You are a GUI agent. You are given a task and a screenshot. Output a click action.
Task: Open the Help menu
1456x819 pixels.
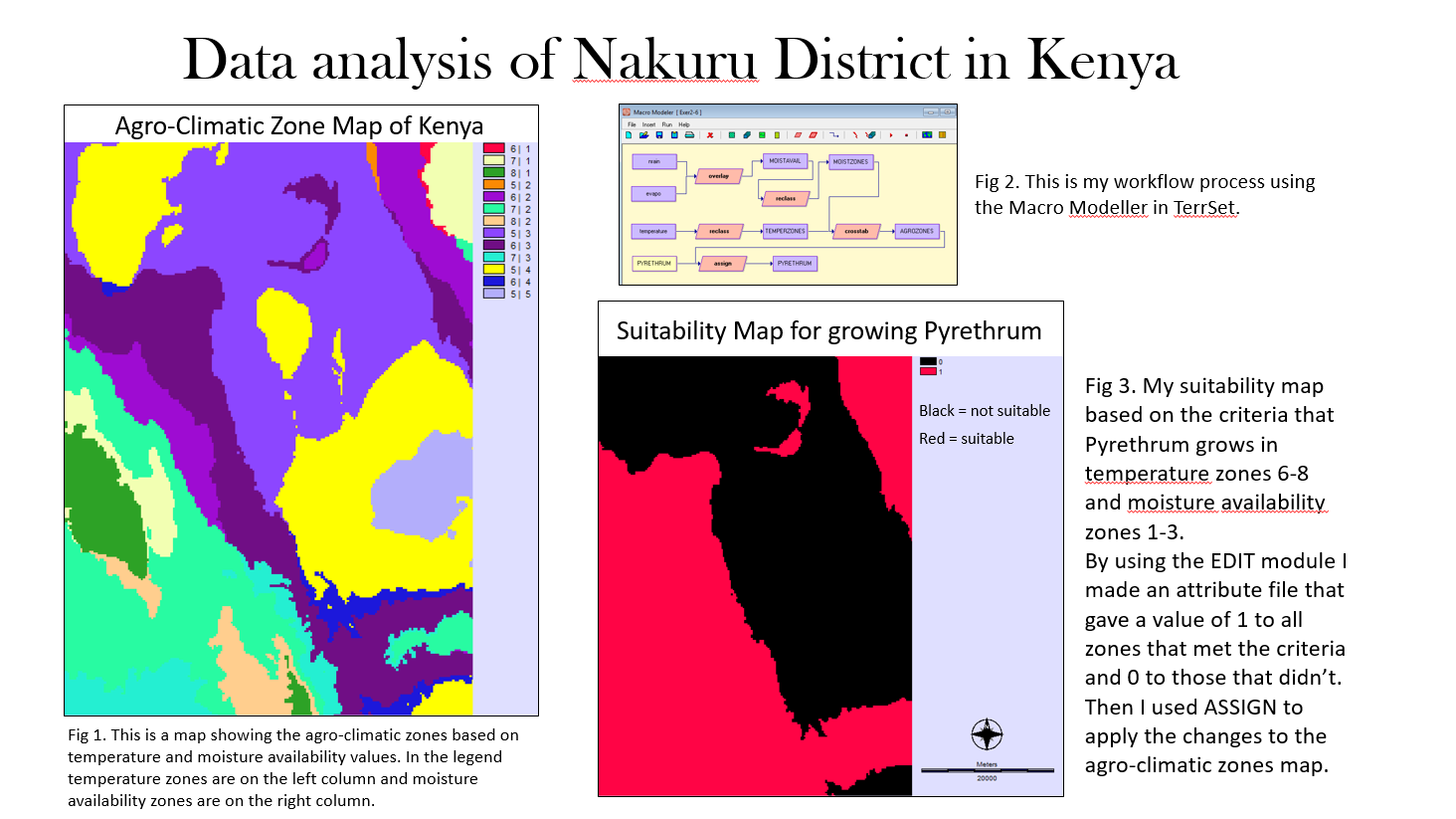[684, 124]
